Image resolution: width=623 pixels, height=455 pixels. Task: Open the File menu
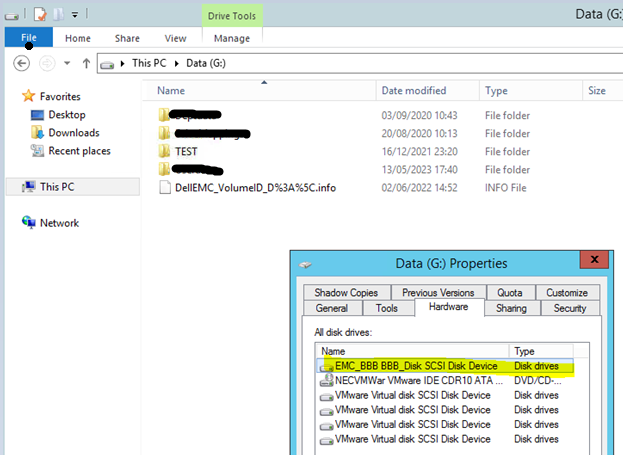pos(28,38)
